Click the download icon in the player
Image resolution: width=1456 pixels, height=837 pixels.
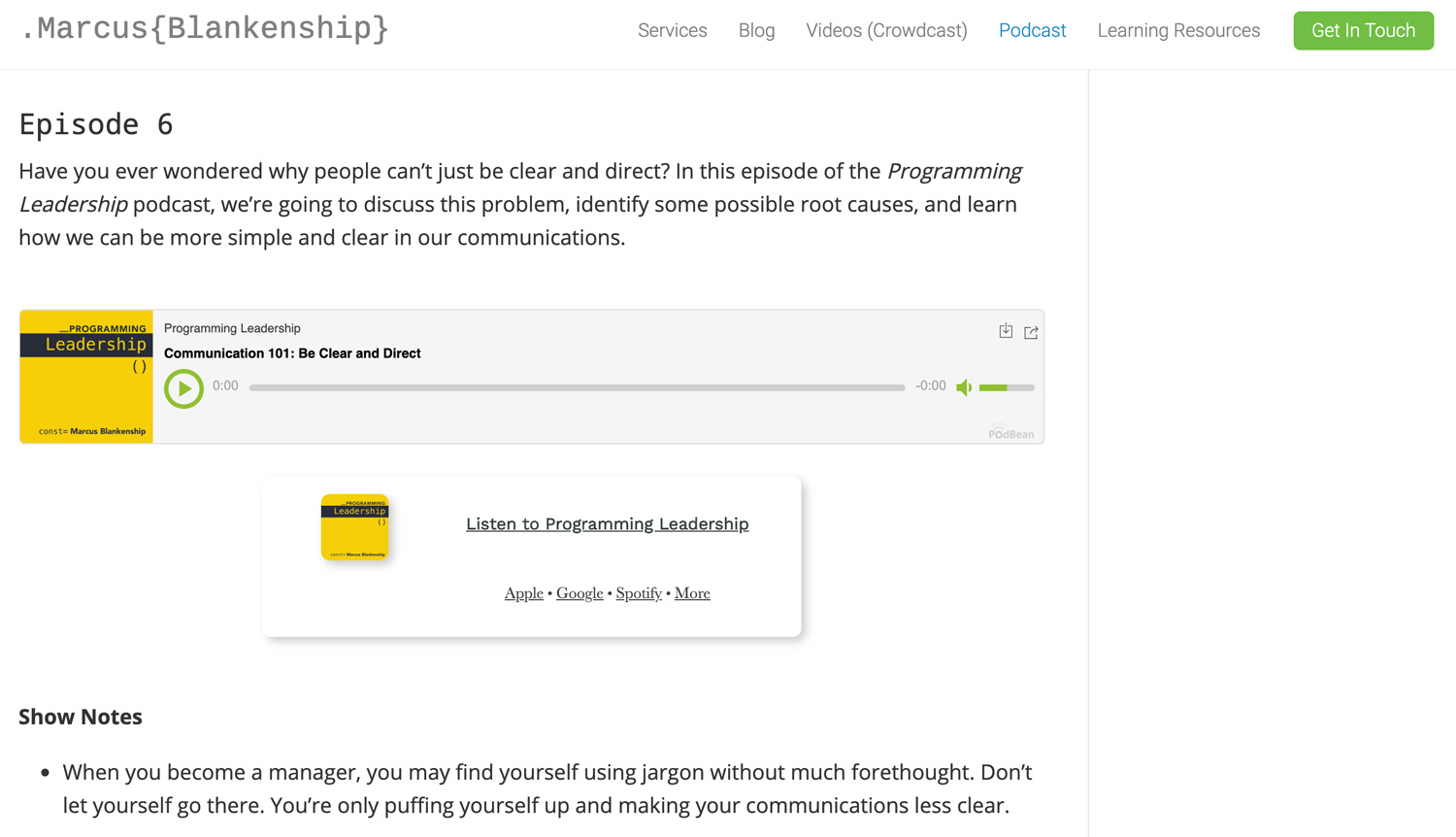tap(1006, 331)
